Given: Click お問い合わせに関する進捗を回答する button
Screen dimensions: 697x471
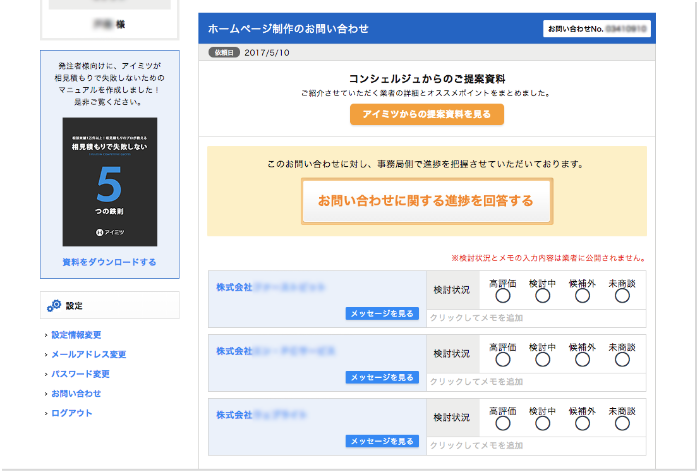Looking at the screenshot, I should 427,201.
